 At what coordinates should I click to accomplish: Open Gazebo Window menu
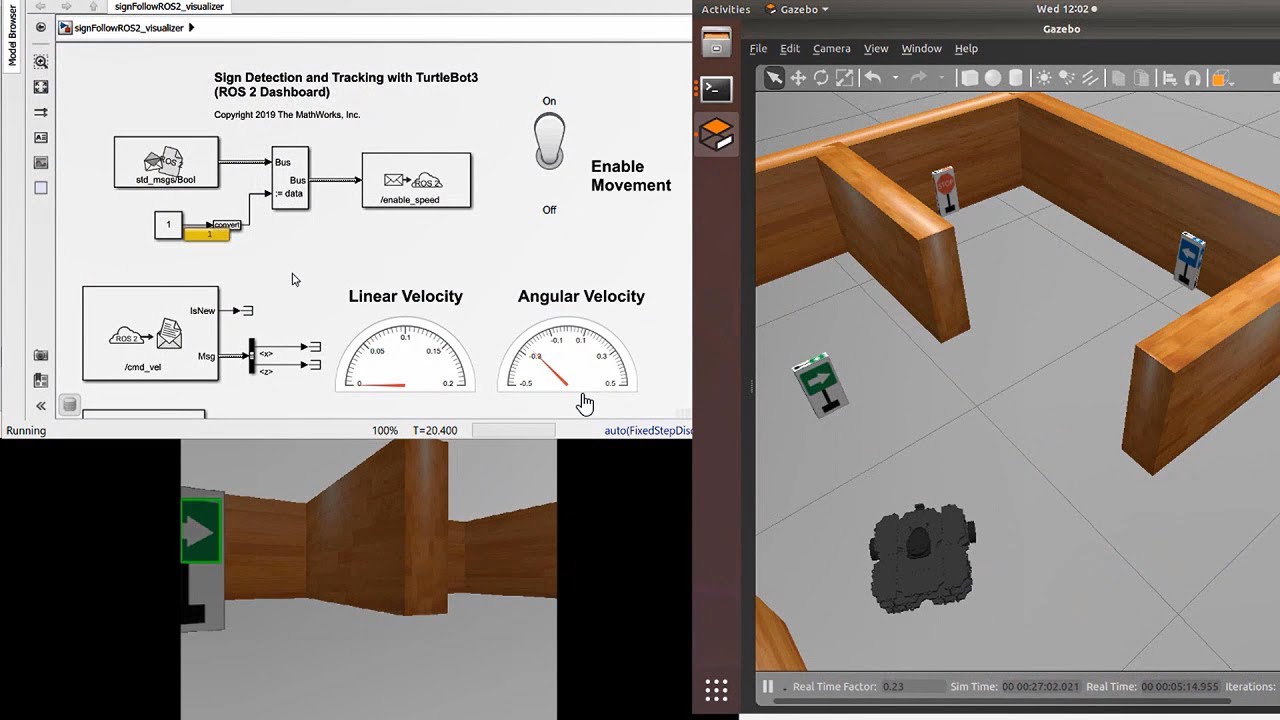pos(921,48)
